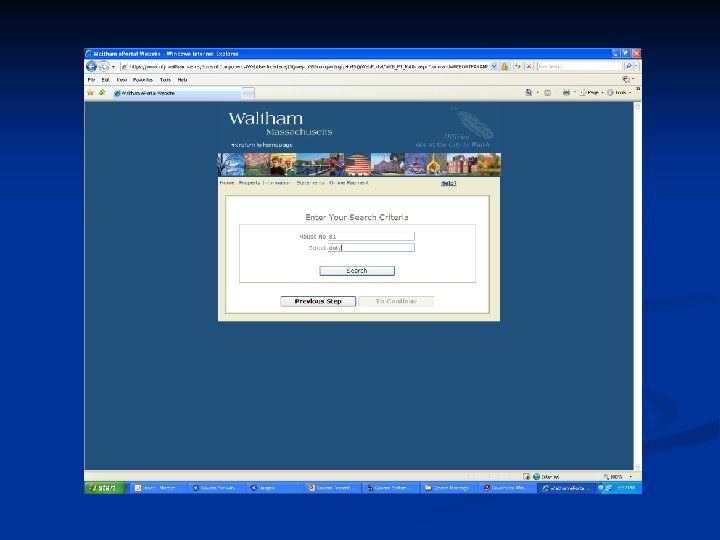This screenshot has width=720, height=540.
Task: Click the House No input field
Action: 371,236
